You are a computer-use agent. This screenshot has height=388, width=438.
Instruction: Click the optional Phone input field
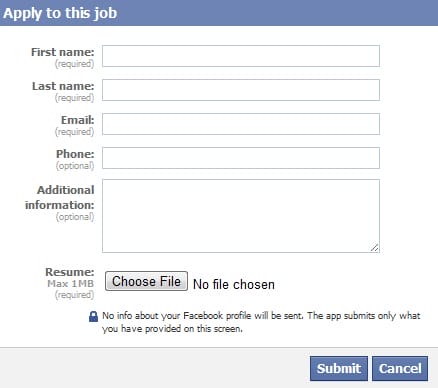pyautogui.click(x=241, y=158)
